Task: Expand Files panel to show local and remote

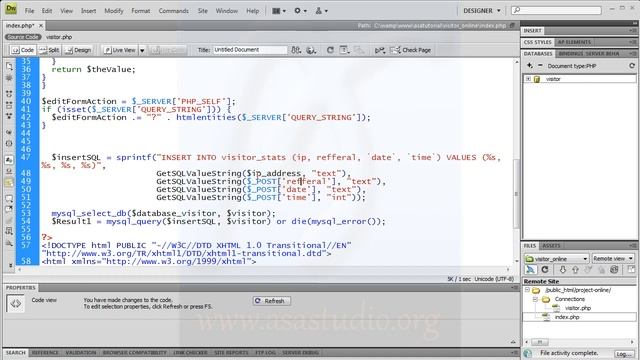Action: (631, 270)
